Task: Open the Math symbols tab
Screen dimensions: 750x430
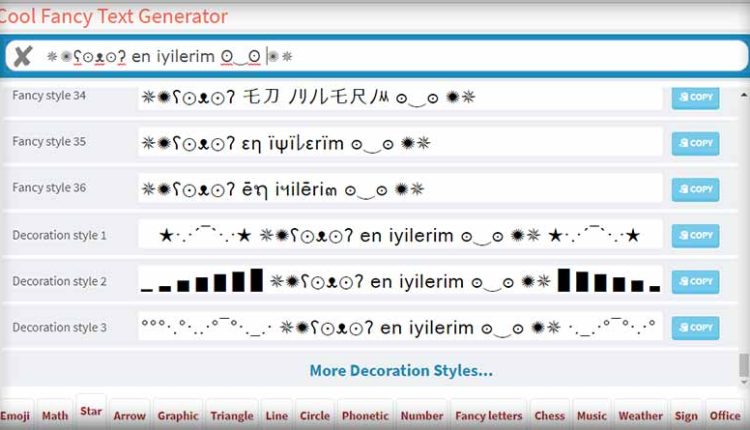Action: coord(55,416)
